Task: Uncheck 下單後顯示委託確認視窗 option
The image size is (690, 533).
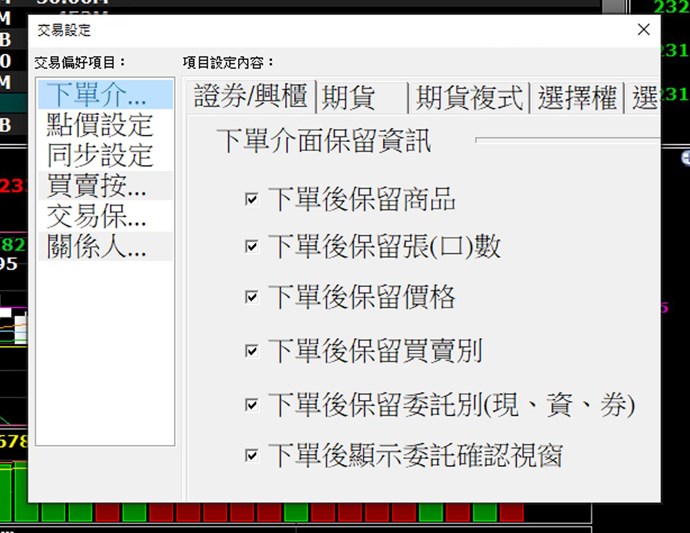Action: (251, 456)
